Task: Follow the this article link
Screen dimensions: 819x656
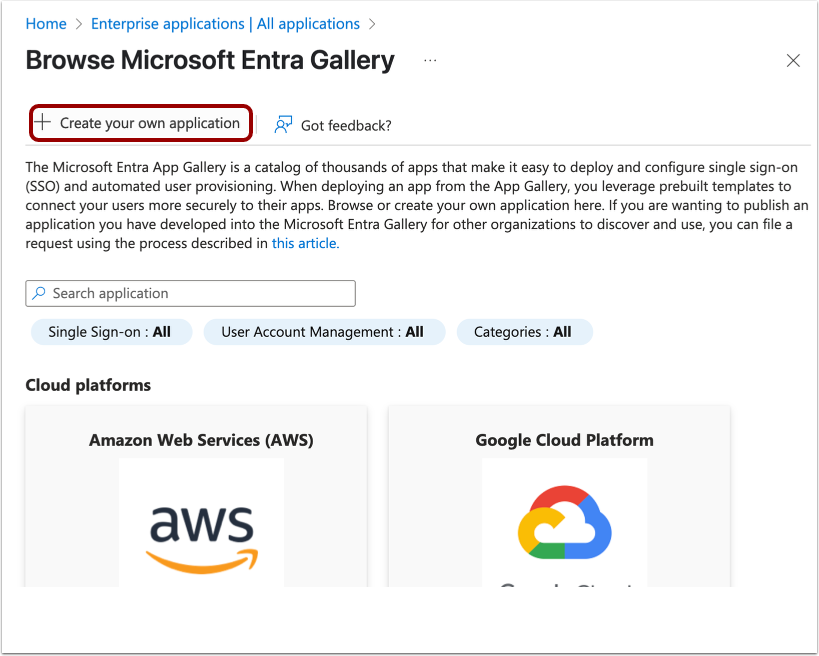Action: pos(304,242)
